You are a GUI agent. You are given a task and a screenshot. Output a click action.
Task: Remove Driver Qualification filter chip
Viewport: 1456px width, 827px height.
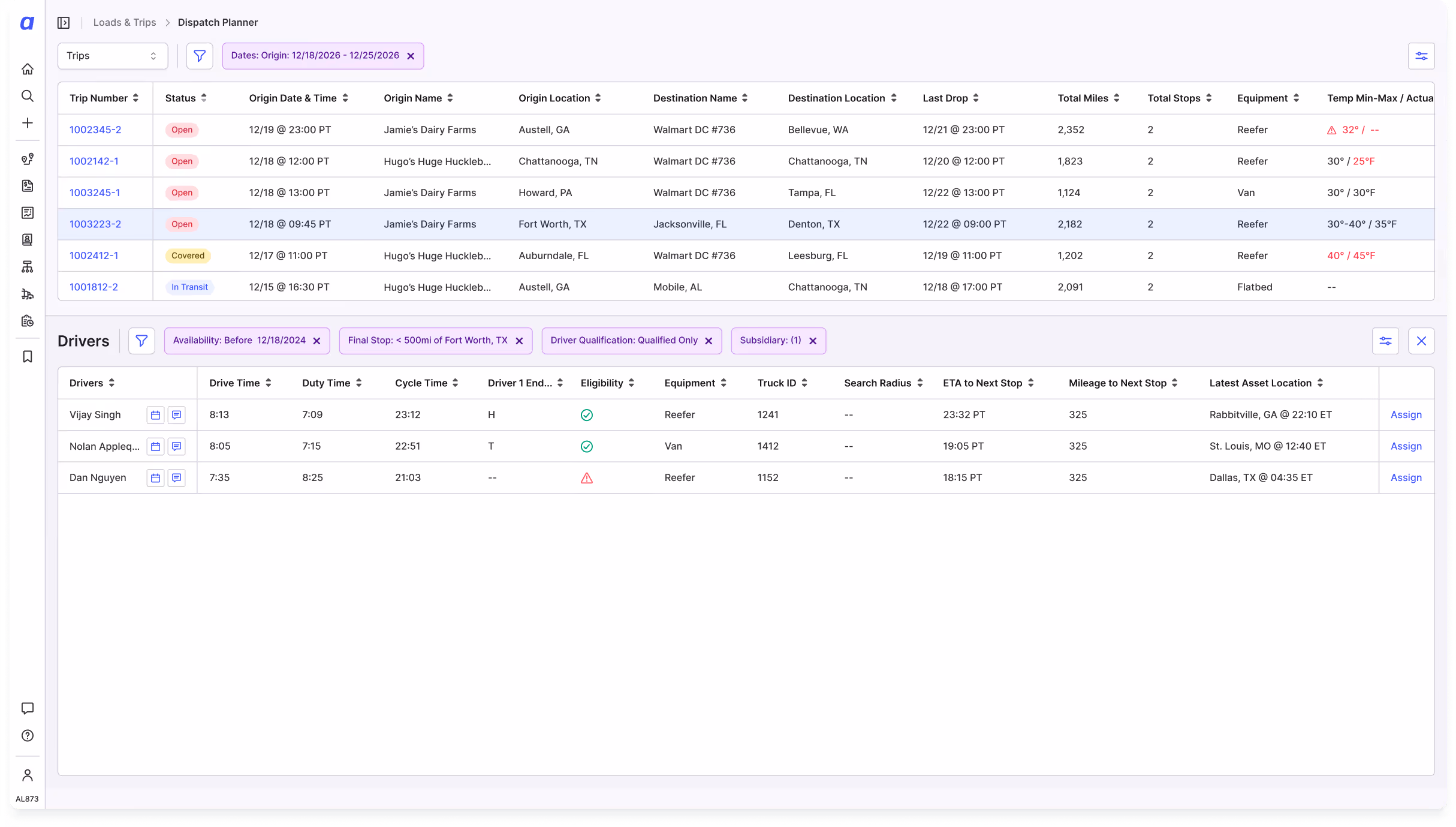[x=709, y=341]
